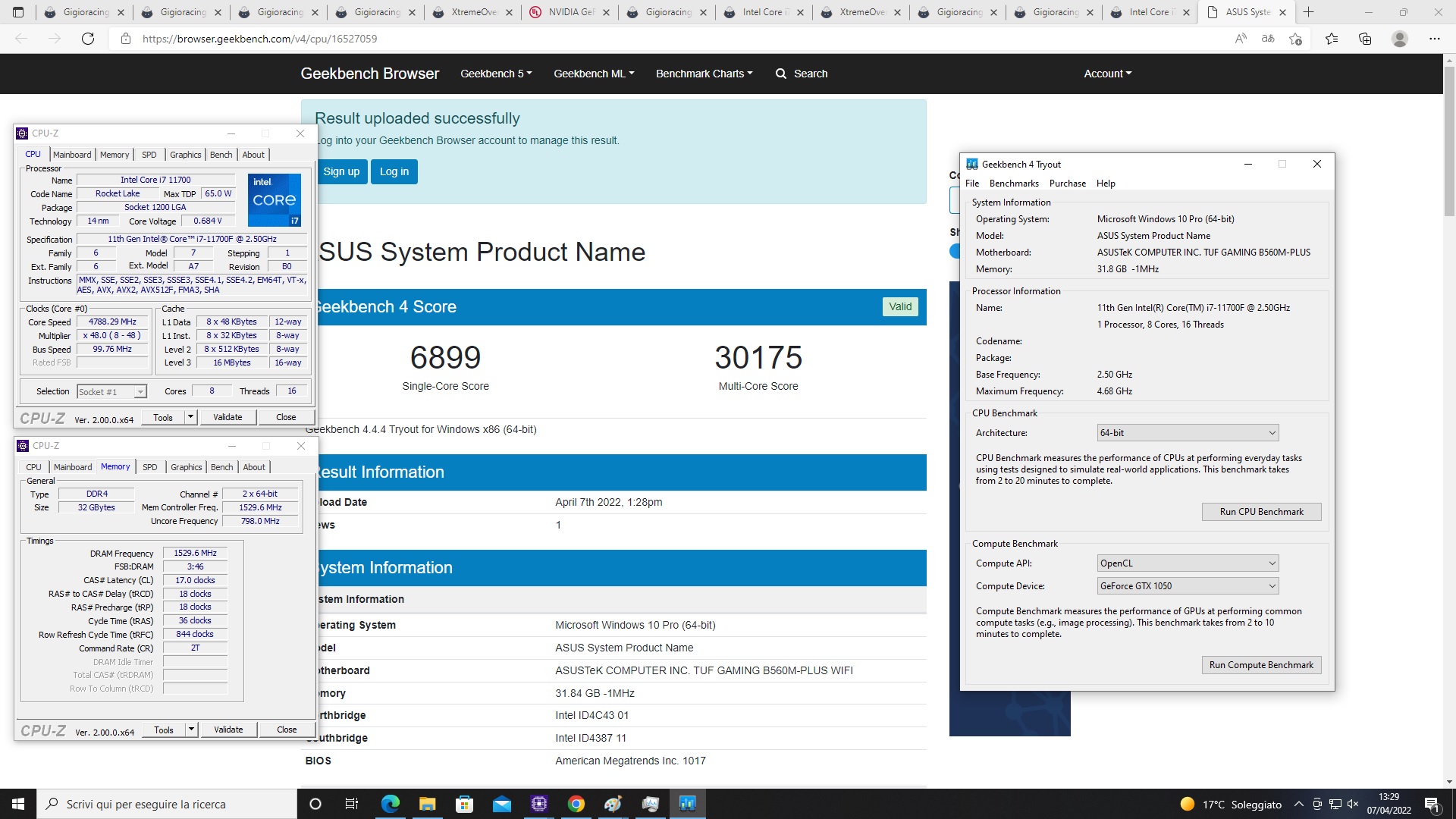Click Close in lower CPU-Z window
Screen dimensions: 1456x819
click(x=287, y=730)
